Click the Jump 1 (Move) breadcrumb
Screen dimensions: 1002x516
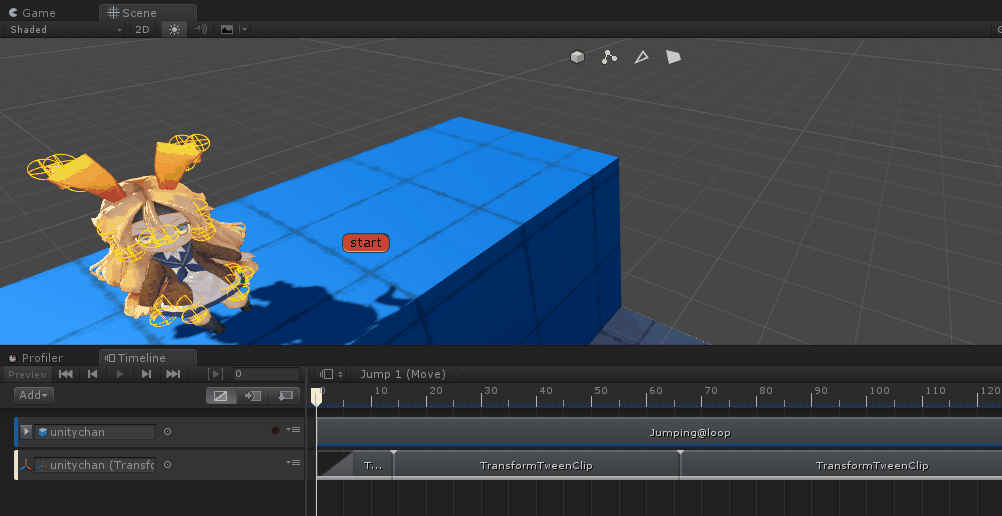(403, 374)
